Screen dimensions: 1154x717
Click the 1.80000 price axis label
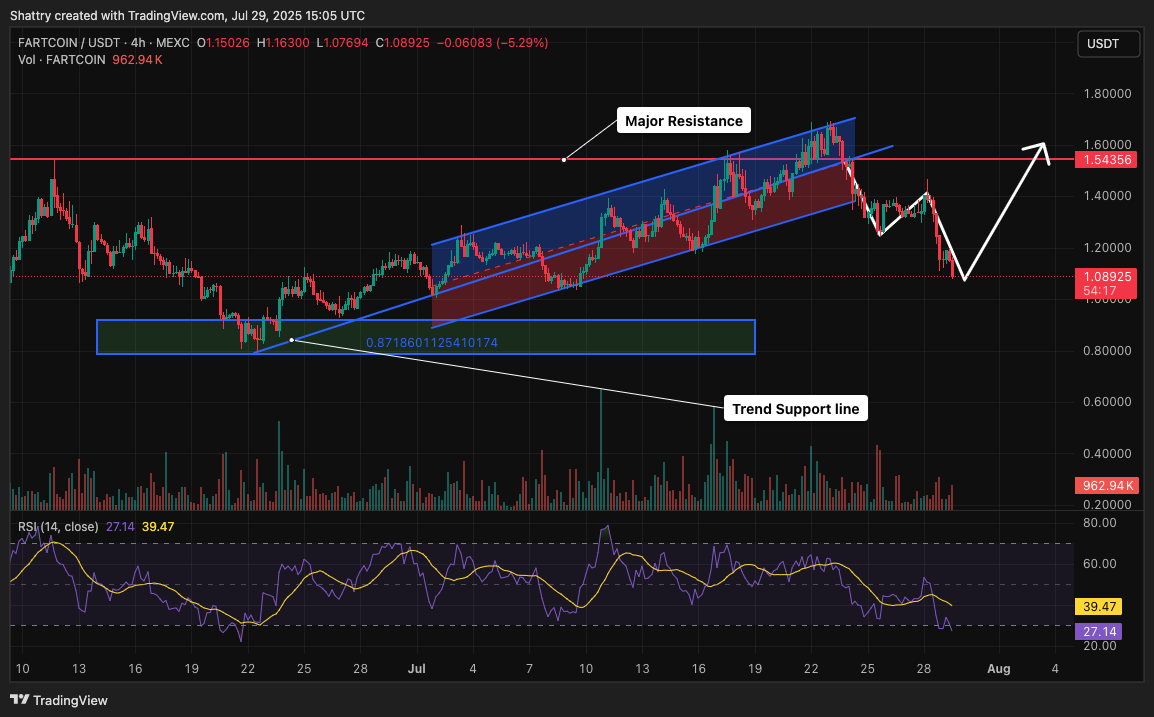(1107, 94)
